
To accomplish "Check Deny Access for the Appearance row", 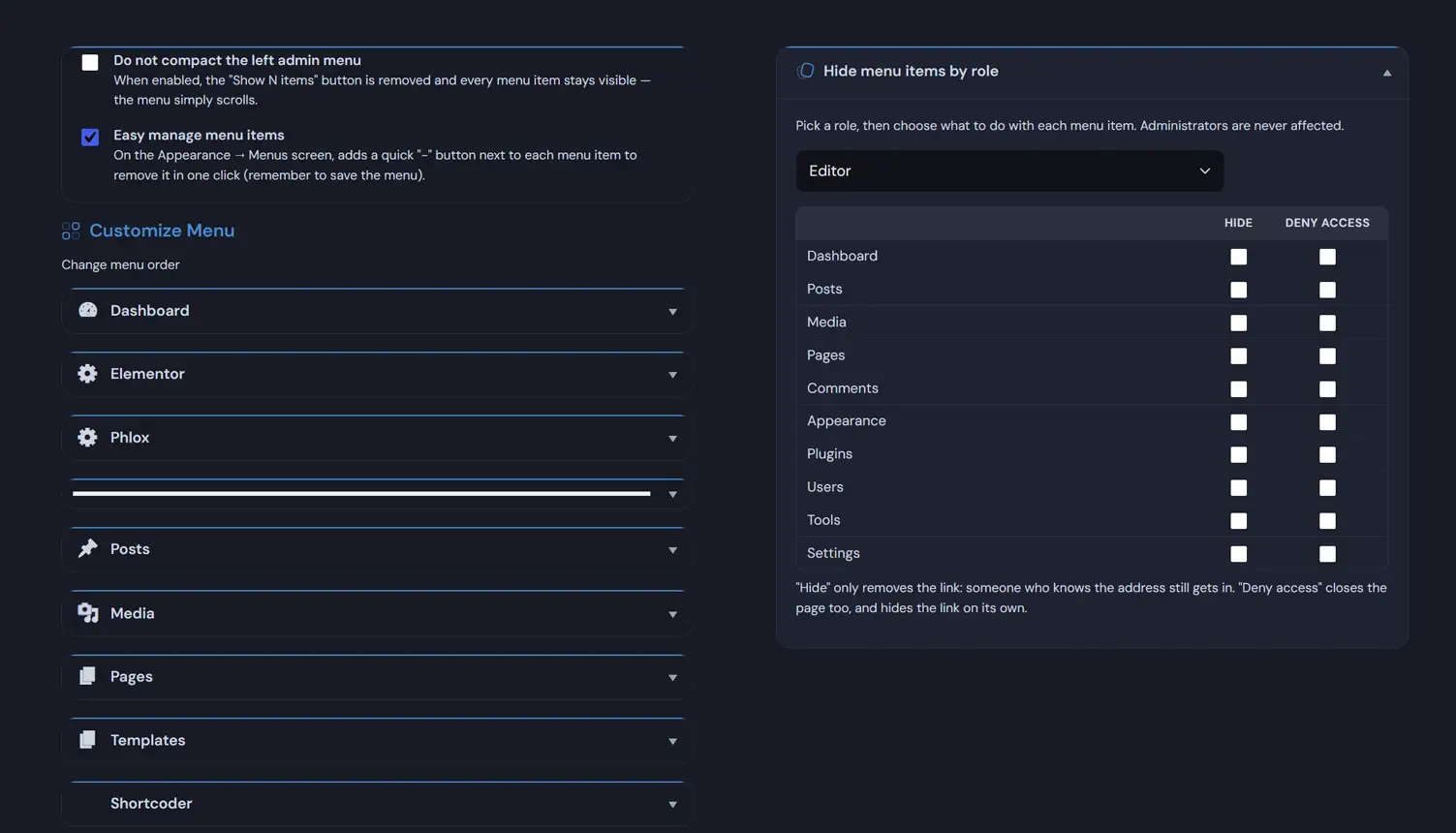I will 1327,421.
